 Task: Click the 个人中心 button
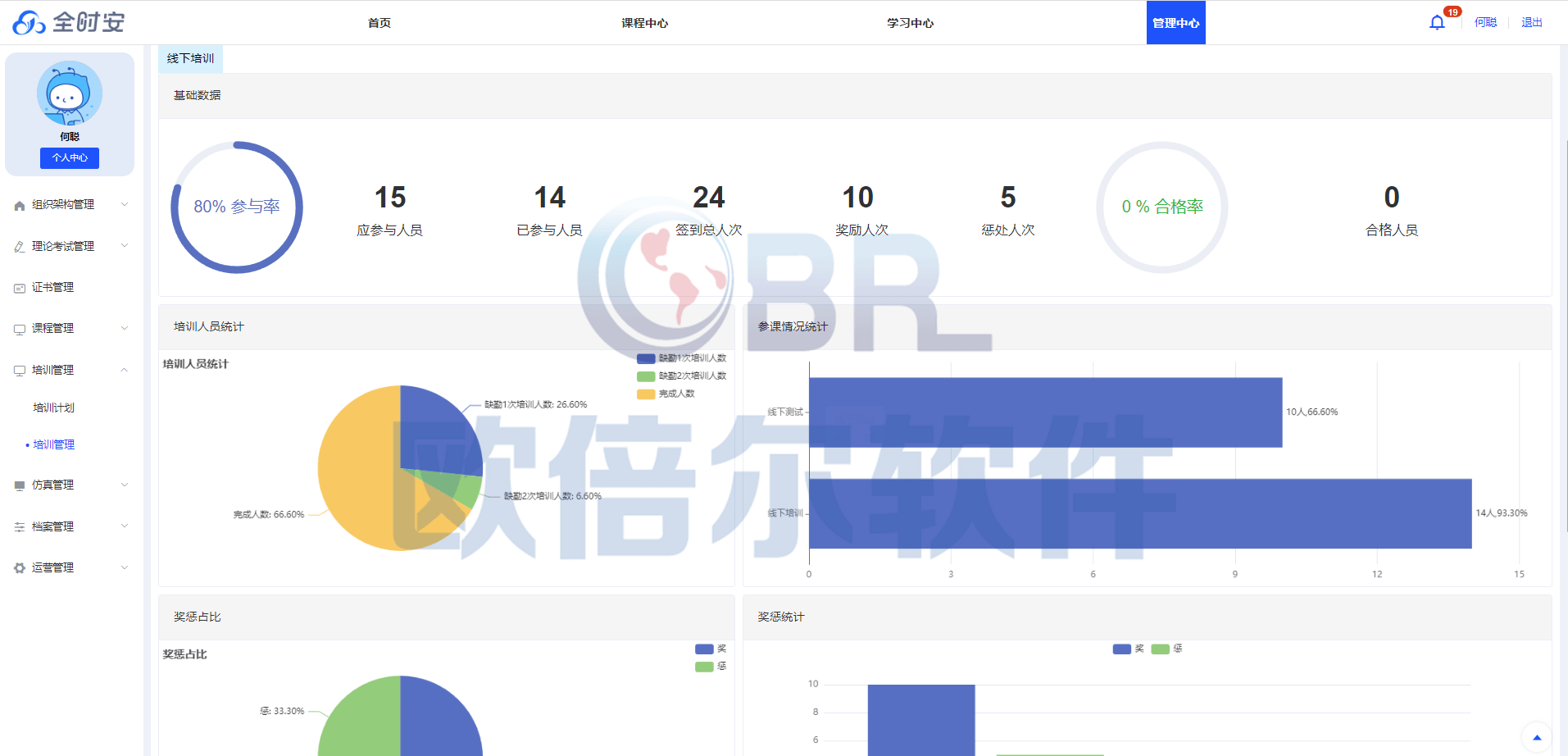(x=70, y=157)
